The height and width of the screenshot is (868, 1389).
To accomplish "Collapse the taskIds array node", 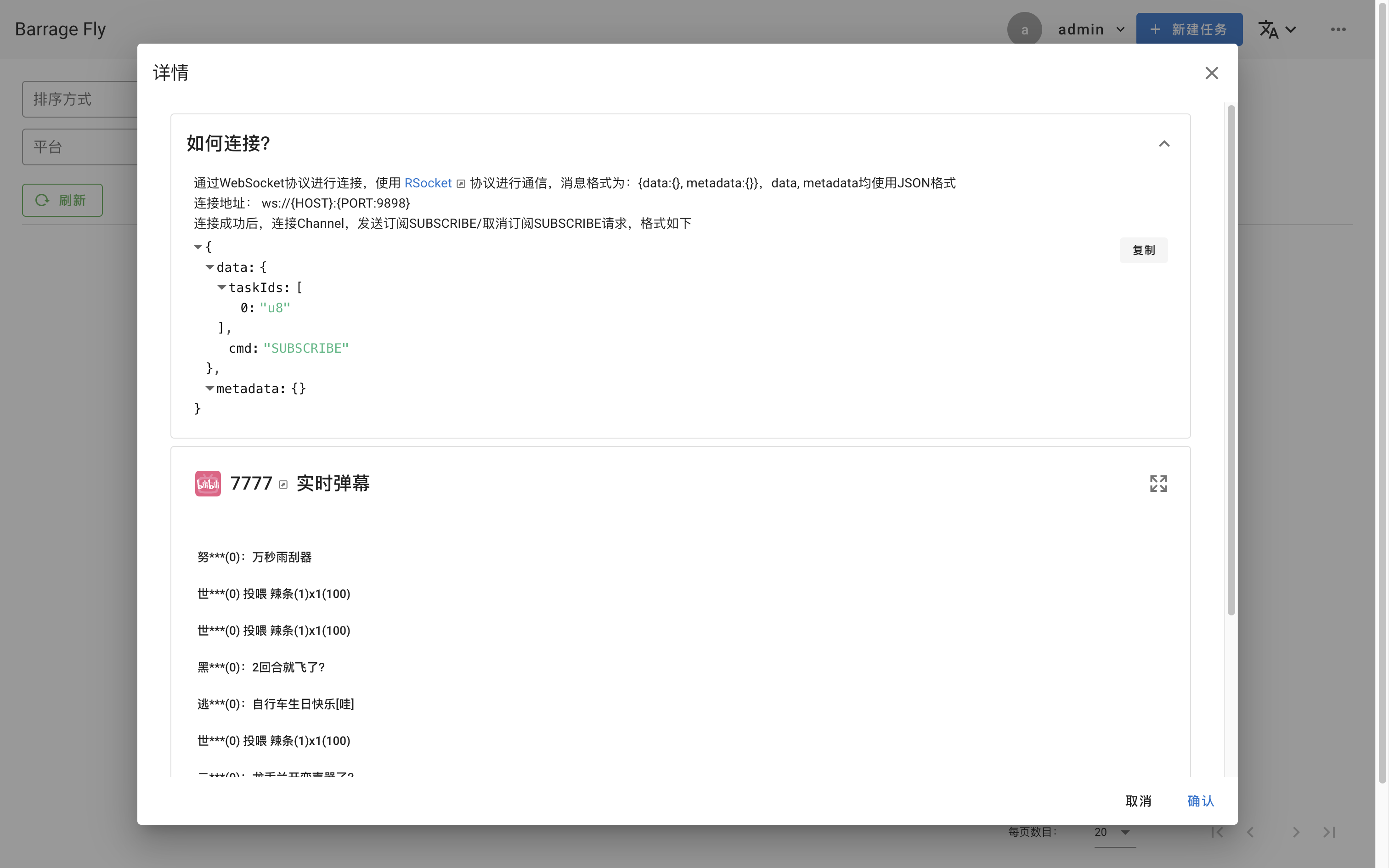I will [221, 287].
